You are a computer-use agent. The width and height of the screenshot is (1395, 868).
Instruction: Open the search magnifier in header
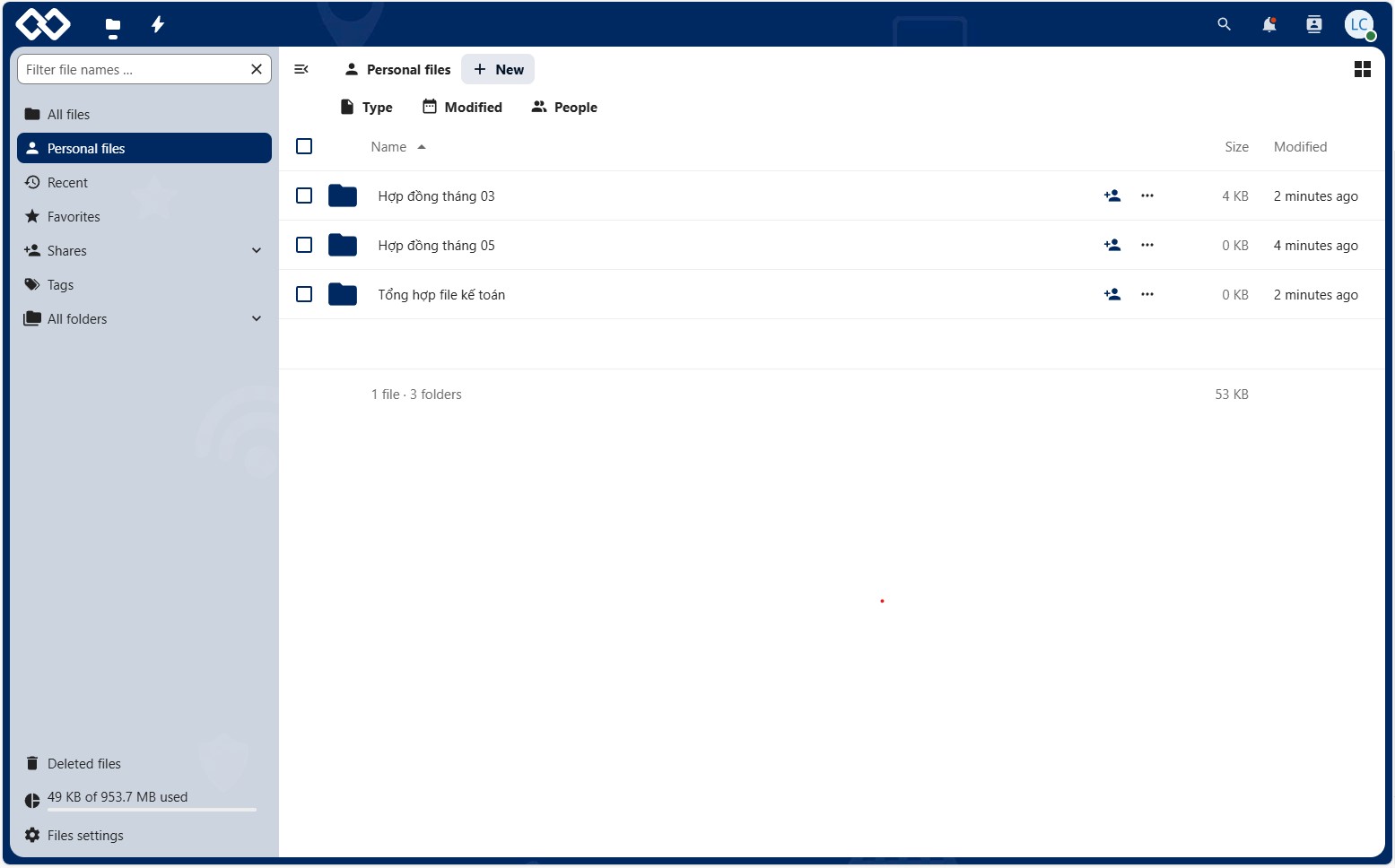1224,24
